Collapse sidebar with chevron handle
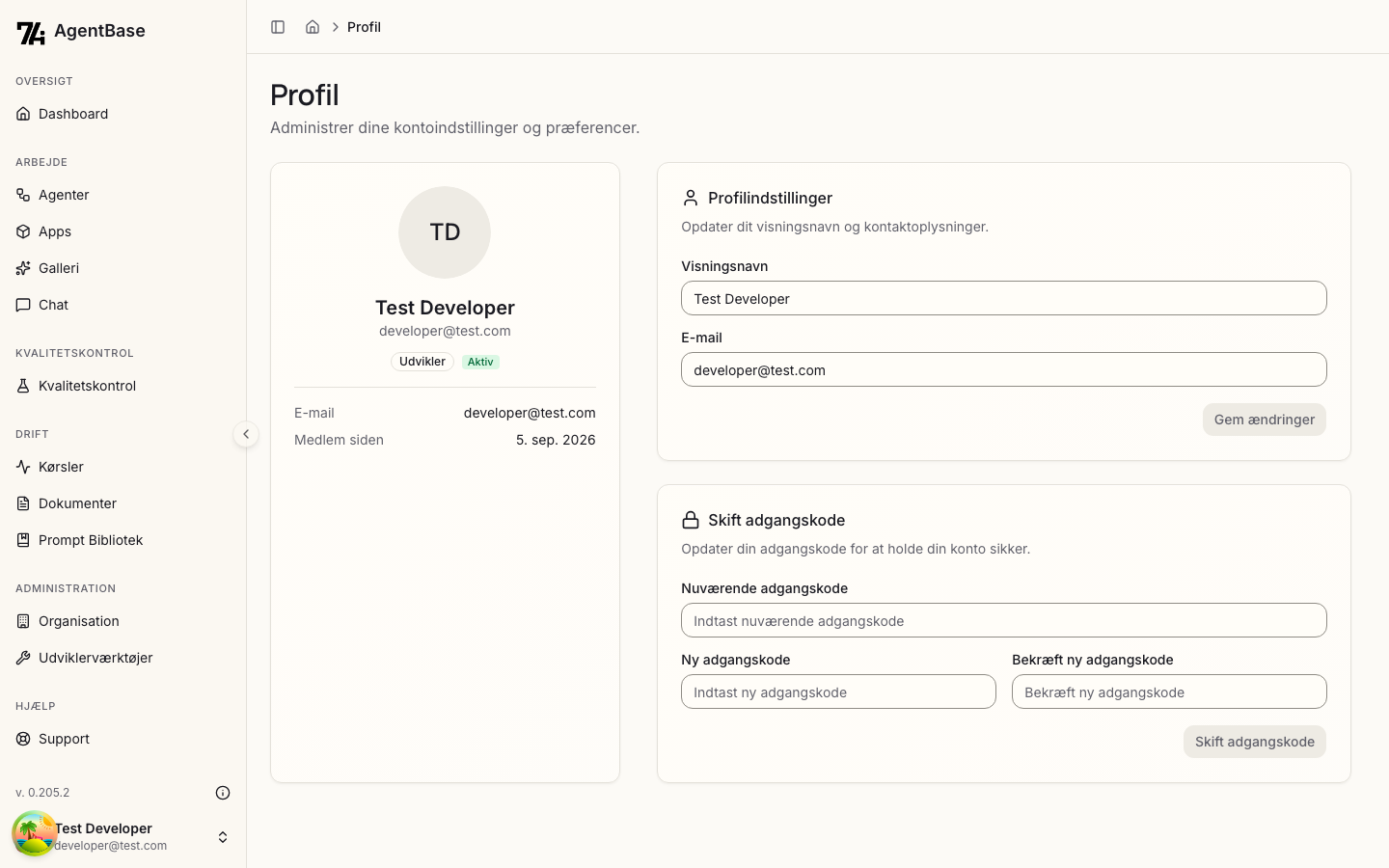1389x868 pixels. (x=246, y=434)
